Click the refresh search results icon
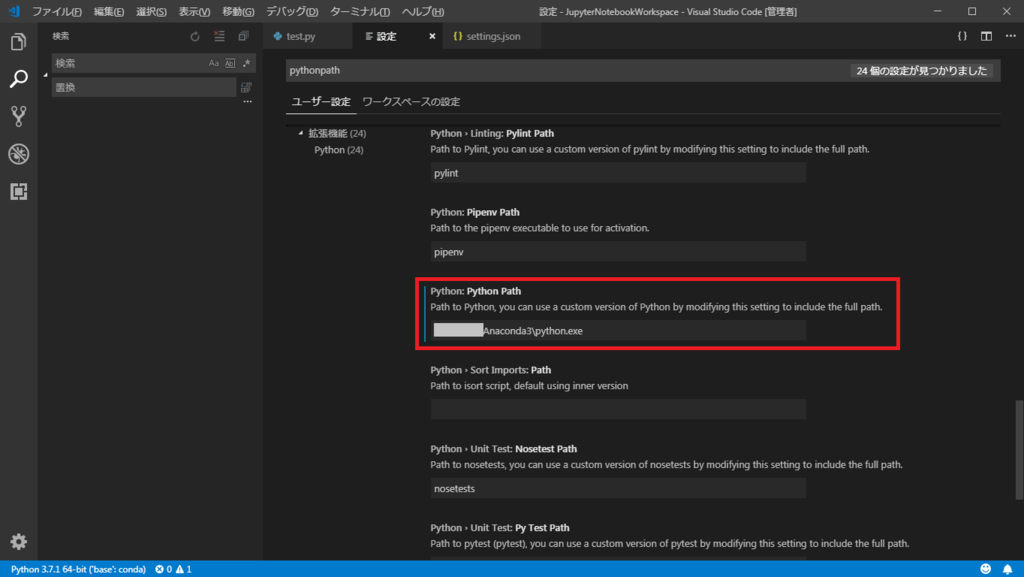 click(195, 37)
